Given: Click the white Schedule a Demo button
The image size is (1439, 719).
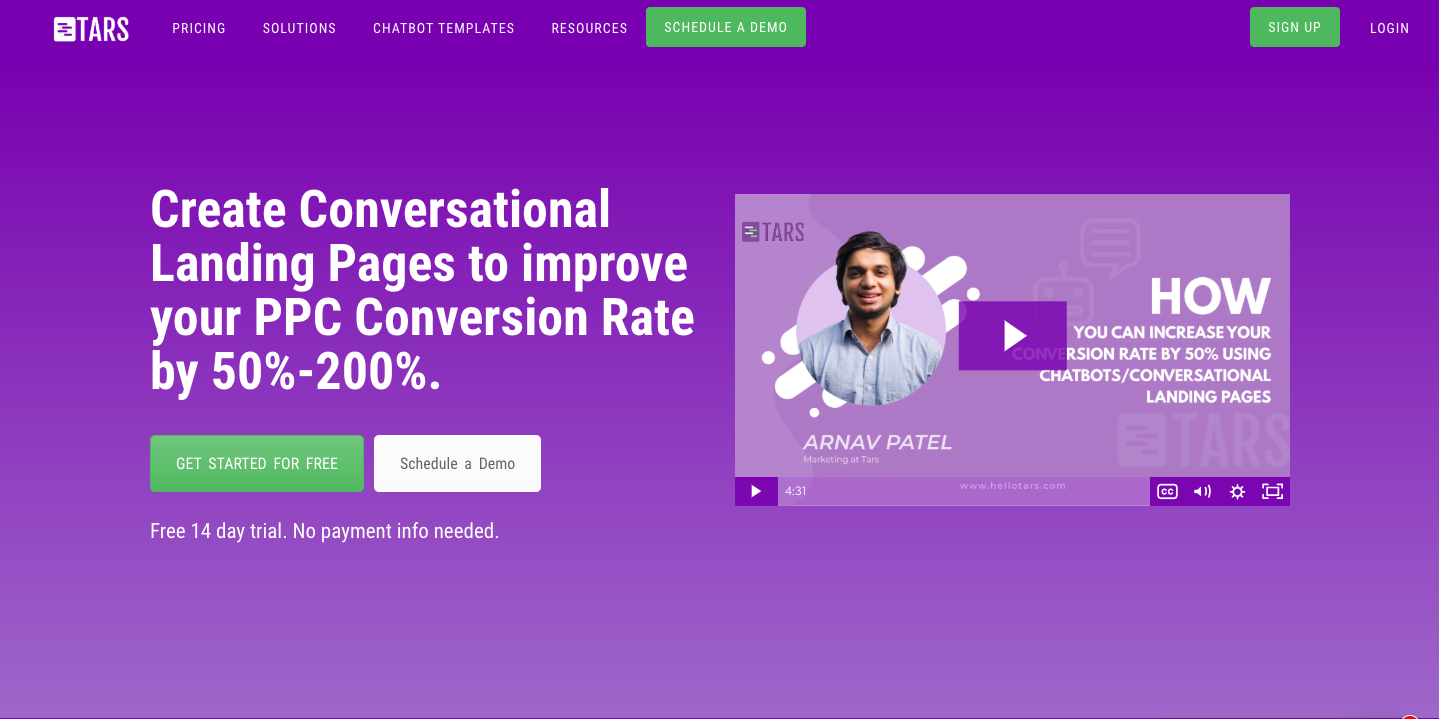Looking at the screenshot, I should tap(457, 463).
